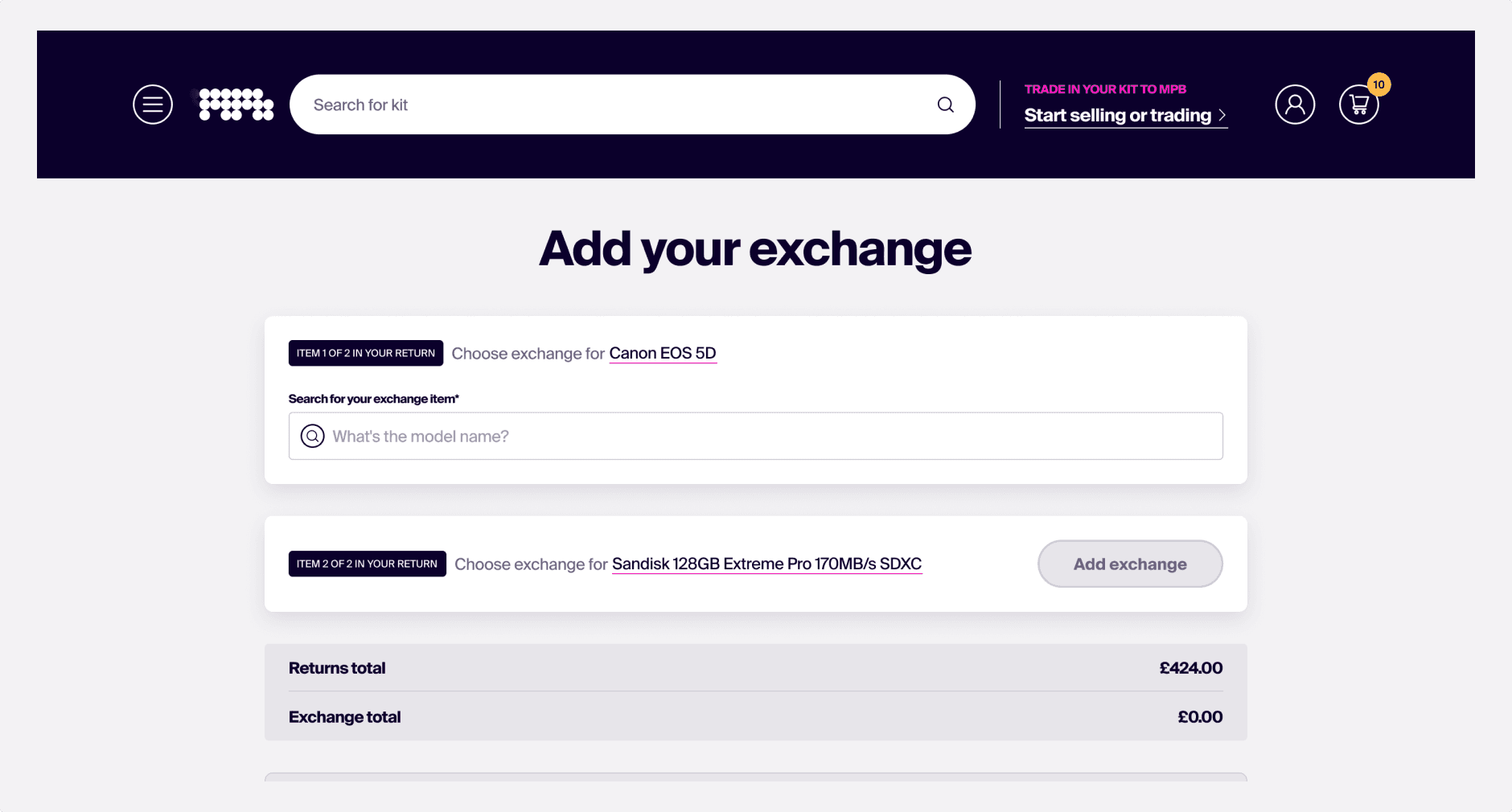1512x812 pixels.
Task: Click the Exchange total label
Action: click(344, 717)
